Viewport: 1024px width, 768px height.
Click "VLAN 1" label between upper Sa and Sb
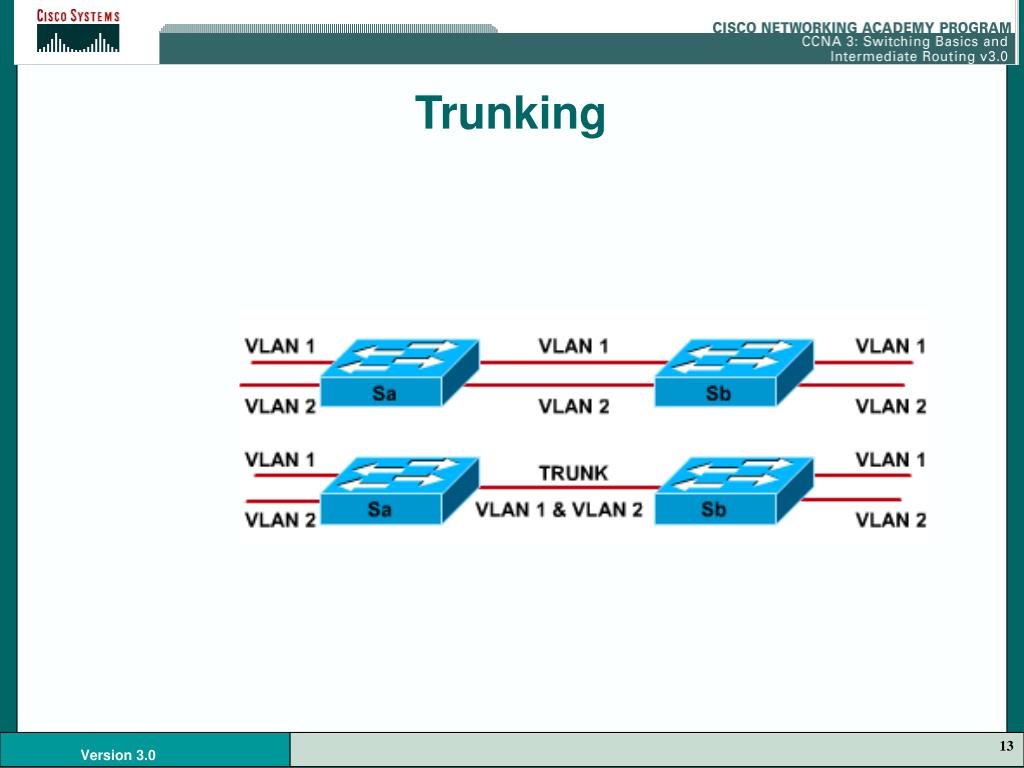(x=573, y=345)
